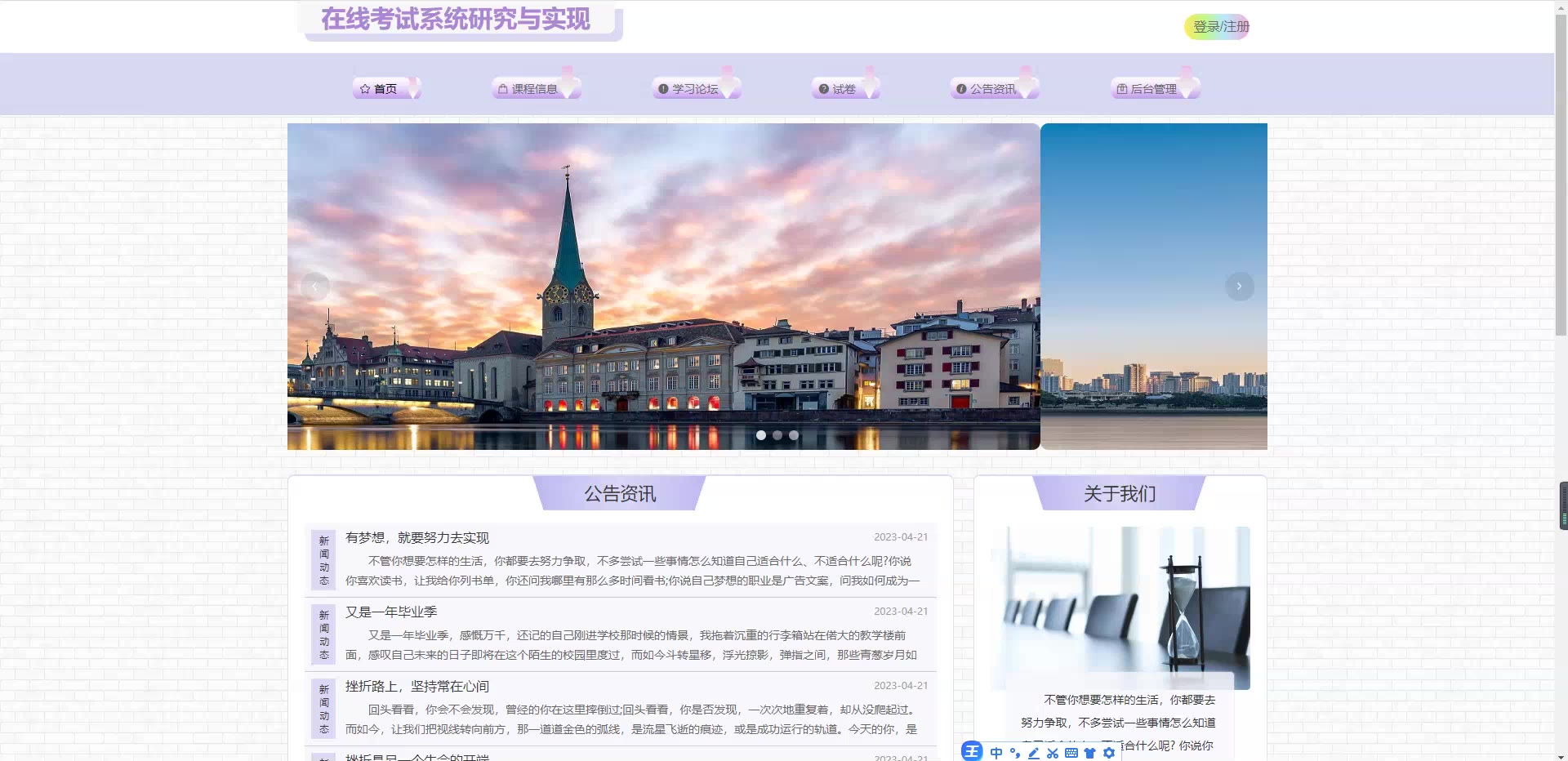Screen dimensions: 1568x761
Task: Click the 公告资讯 section heading
Action: coord(620,494)
